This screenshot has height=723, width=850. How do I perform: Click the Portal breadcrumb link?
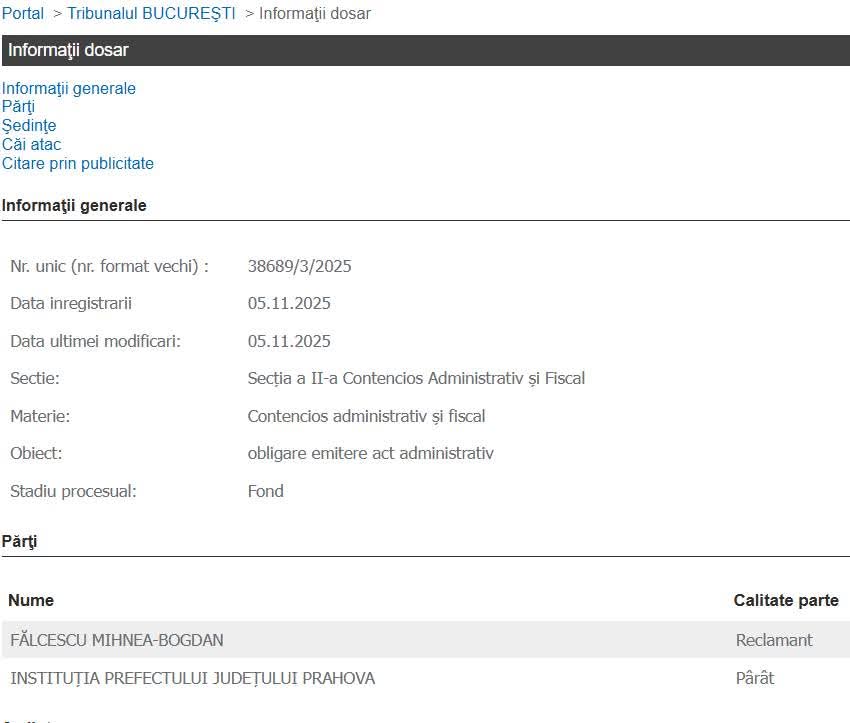coord(23,14)
